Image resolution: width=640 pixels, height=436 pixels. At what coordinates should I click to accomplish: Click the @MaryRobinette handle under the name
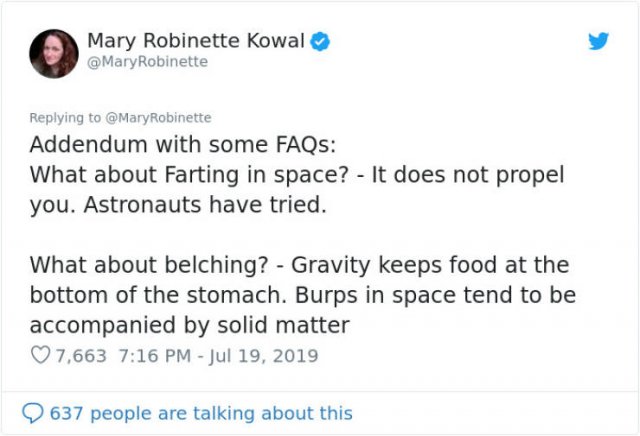[x=148, y=62]
